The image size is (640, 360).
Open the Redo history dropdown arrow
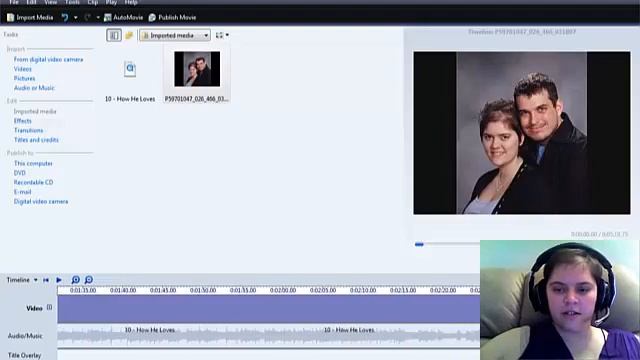(98, 18)
